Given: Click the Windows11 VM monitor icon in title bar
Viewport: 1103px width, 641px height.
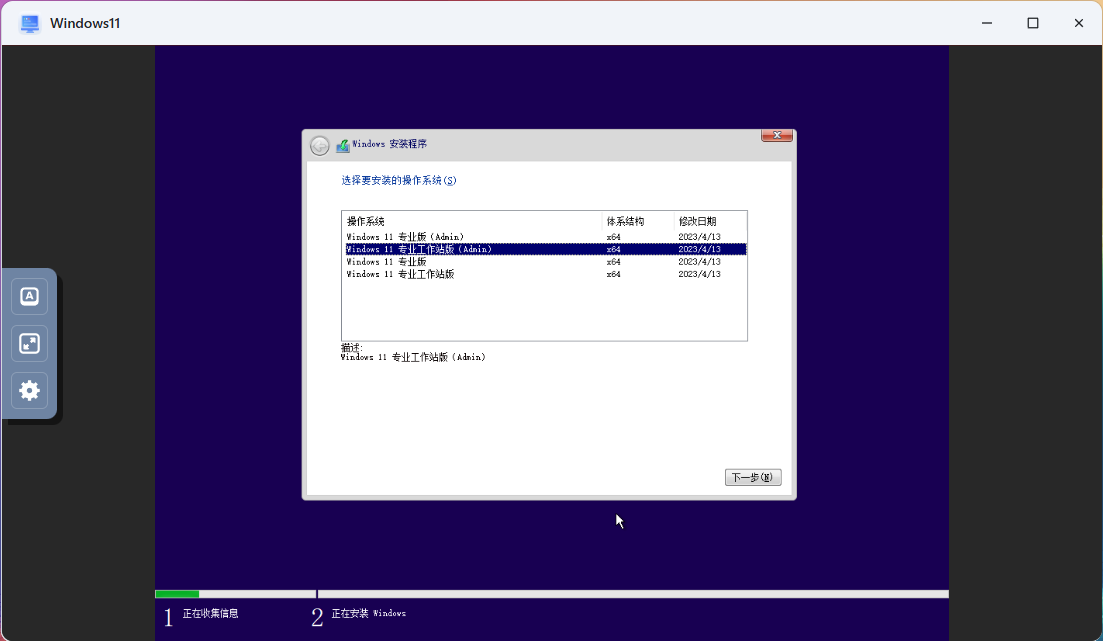Looking at the screenshot, I should pyautogui.click(x=30, y=23).
